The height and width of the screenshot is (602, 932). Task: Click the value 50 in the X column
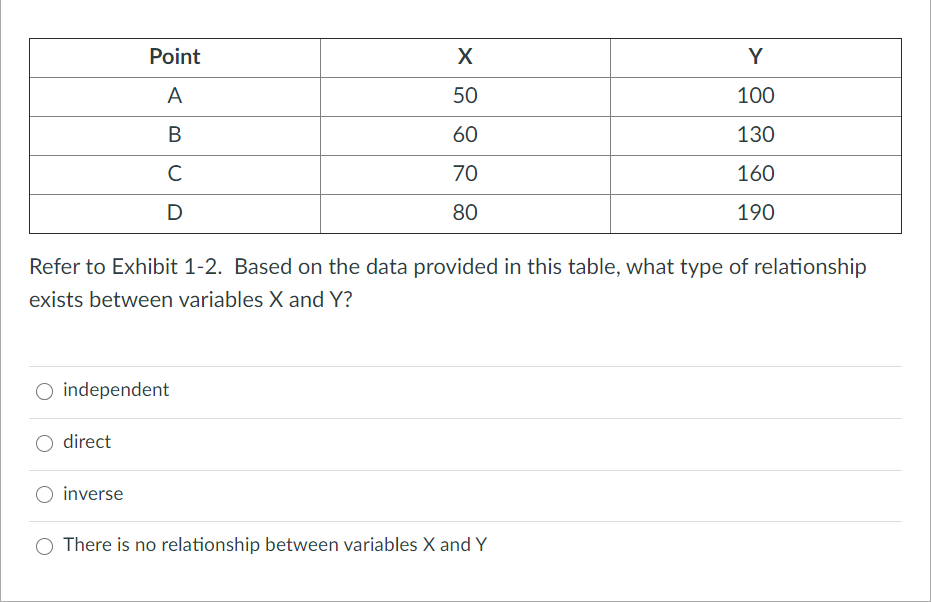pyautogui.click(x=464, y=96)
